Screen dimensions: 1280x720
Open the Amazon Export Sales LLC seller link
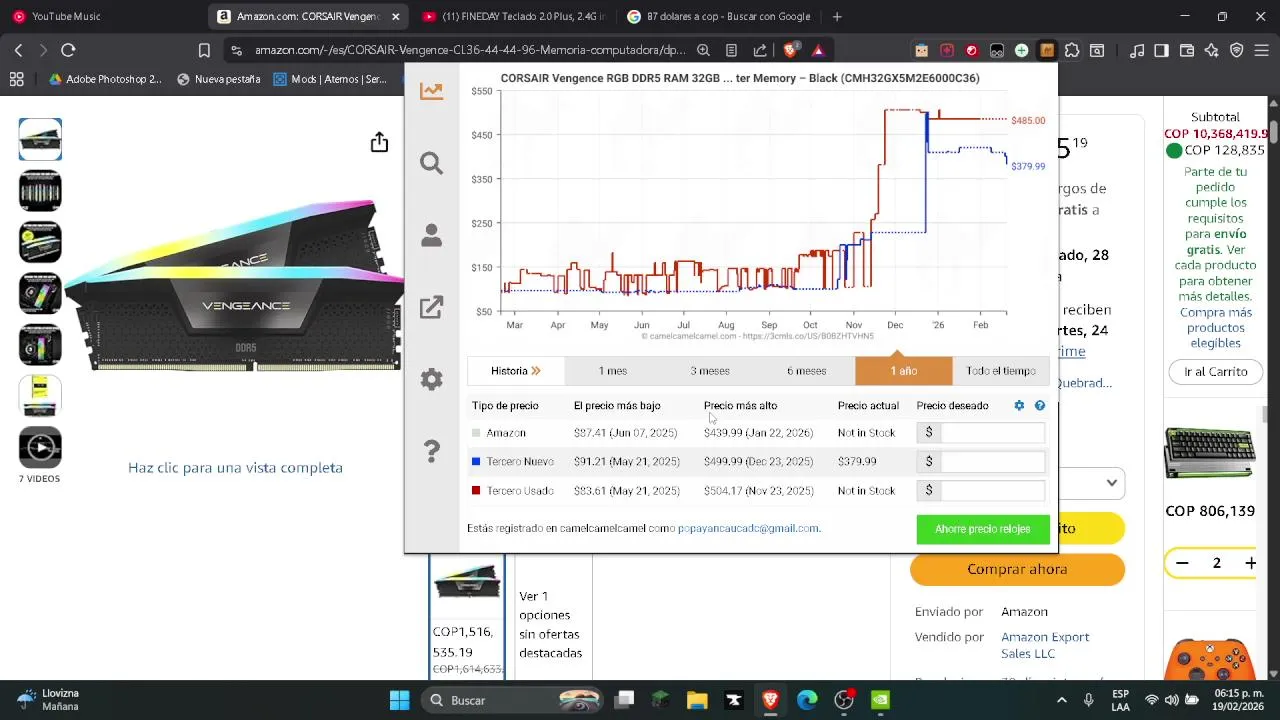1045,645
